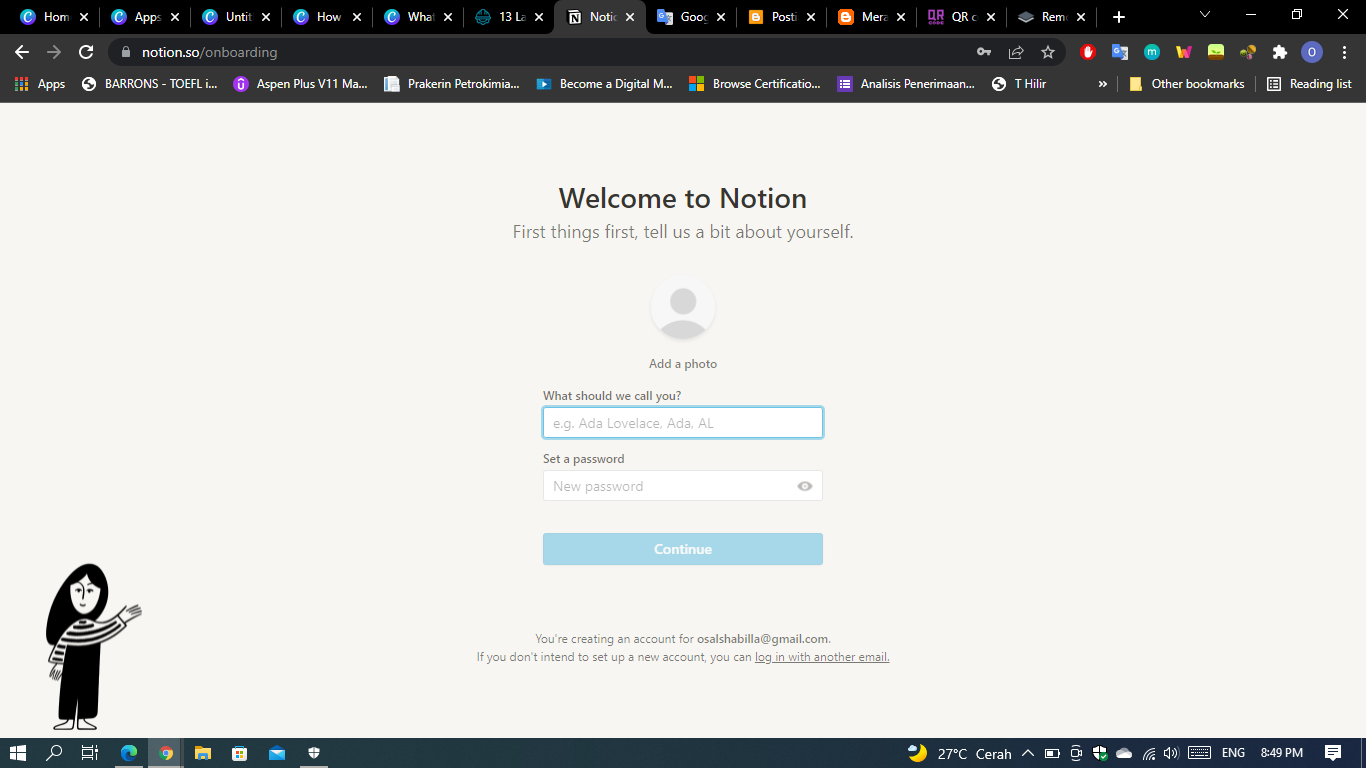Screen dimensions: 1366x768
Task: Switch to the 'Hom' browser tab
Action: [x=54, y=17]
